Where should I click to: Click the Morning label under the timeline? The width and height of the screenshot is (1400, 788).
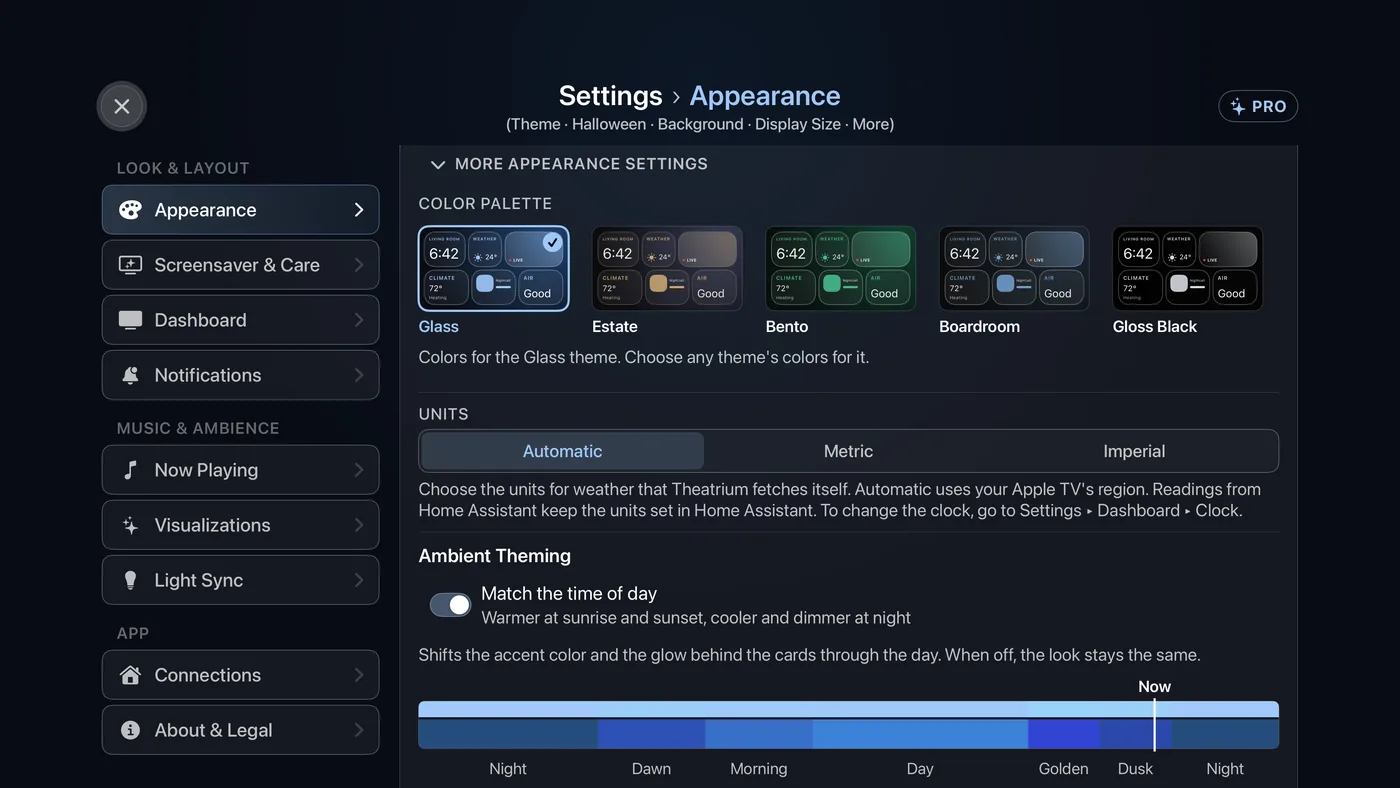[x=758, y=769]
